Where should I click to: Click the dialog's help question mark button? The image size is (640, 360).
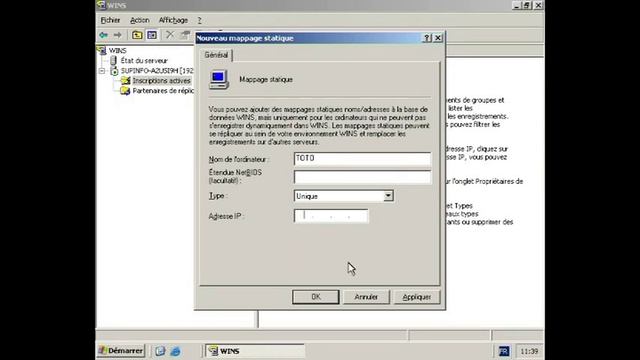427,38
